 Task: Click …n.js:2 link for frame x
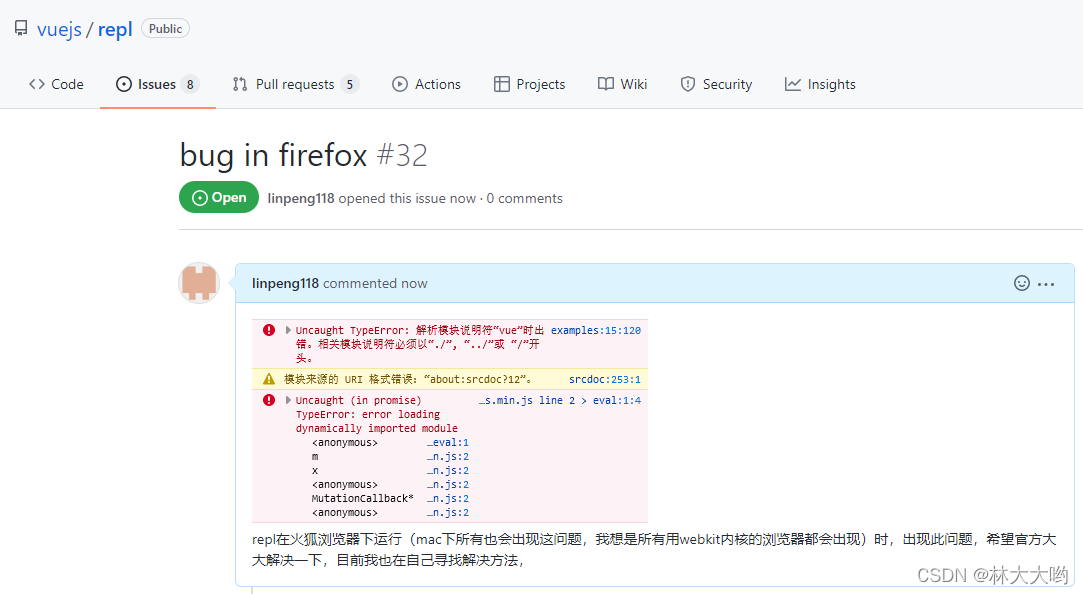[448, 470]
